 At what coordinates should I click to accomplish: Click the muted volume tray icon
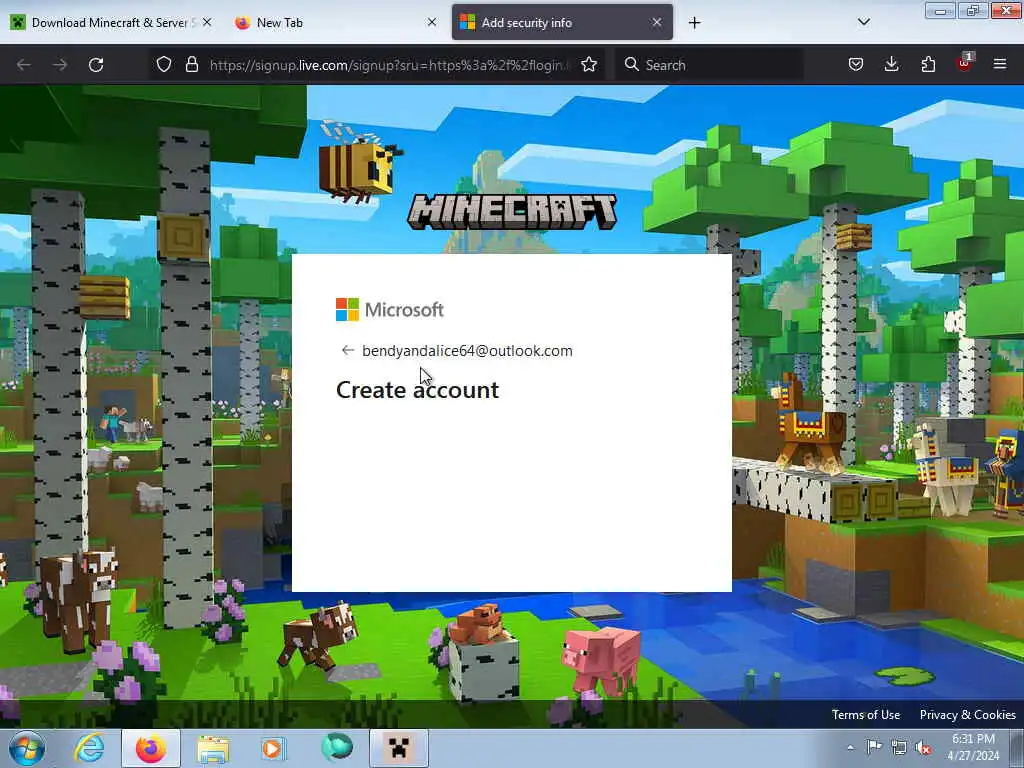click(x=923, y=748)
